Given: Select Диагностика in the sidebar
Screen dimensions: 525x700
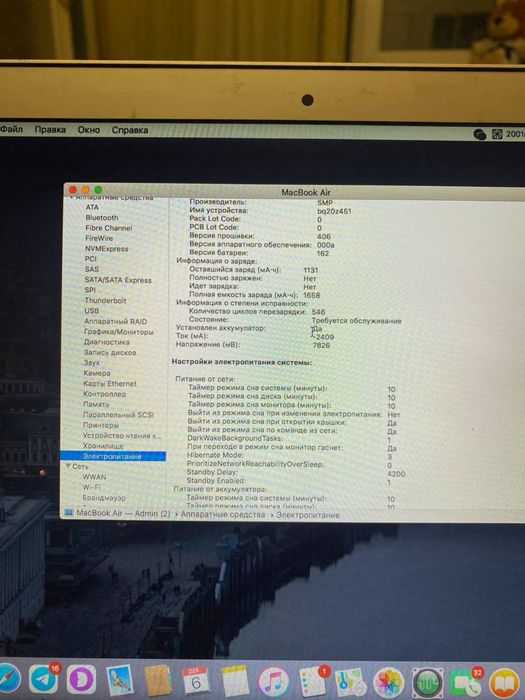Looking at the screenshot, I should click(x=107, y=342).
